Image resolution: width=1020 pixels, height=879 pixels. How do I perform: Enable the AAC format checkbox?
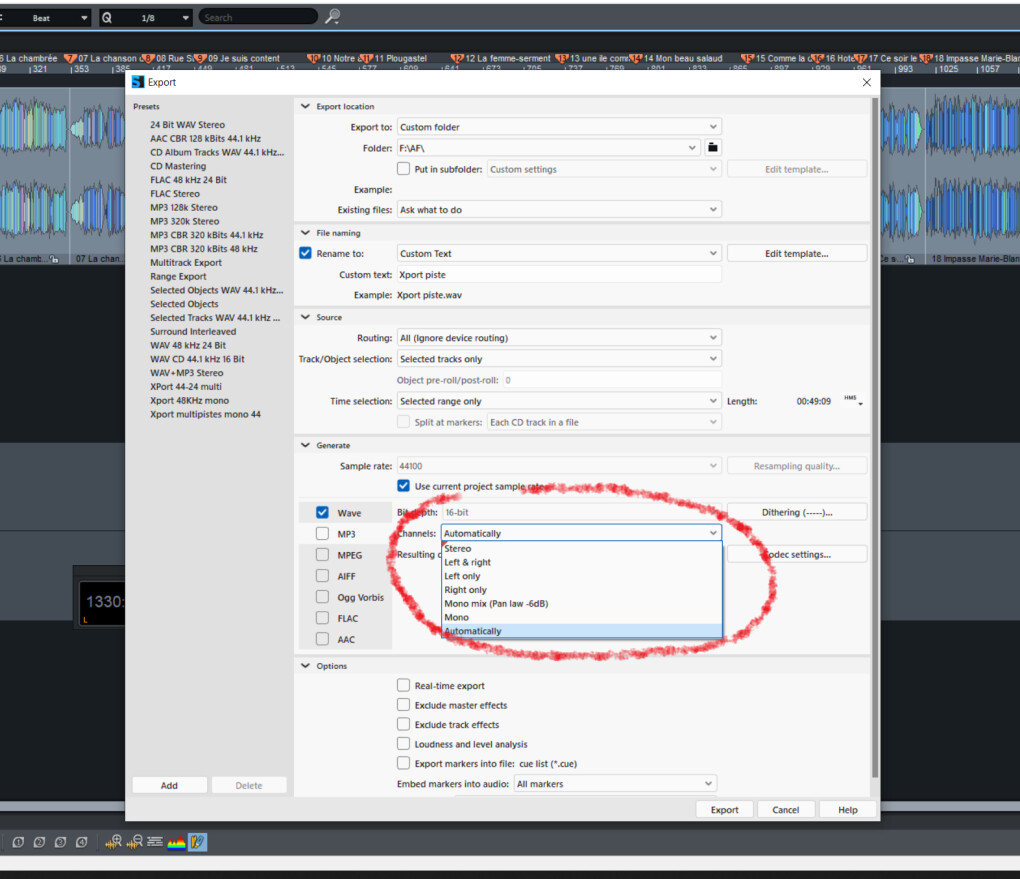(x=322, y=639)
